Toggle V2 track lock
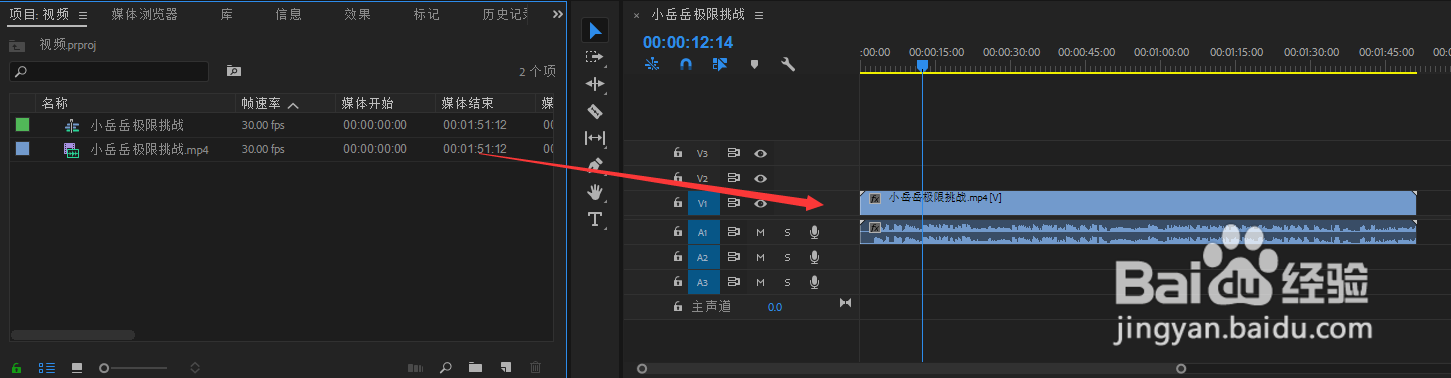1451x378 pixels. pos(677,178)
